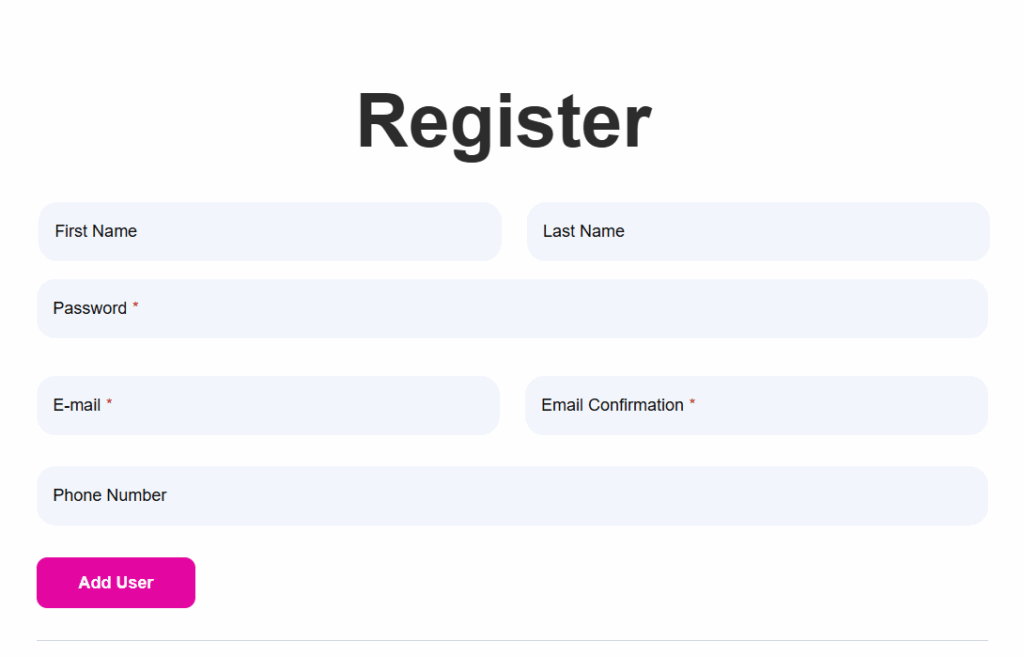This screenshot has width=1024, height=657.
Task: Click the word "Confirmation" in email confirm field
Action: [636, 405]
